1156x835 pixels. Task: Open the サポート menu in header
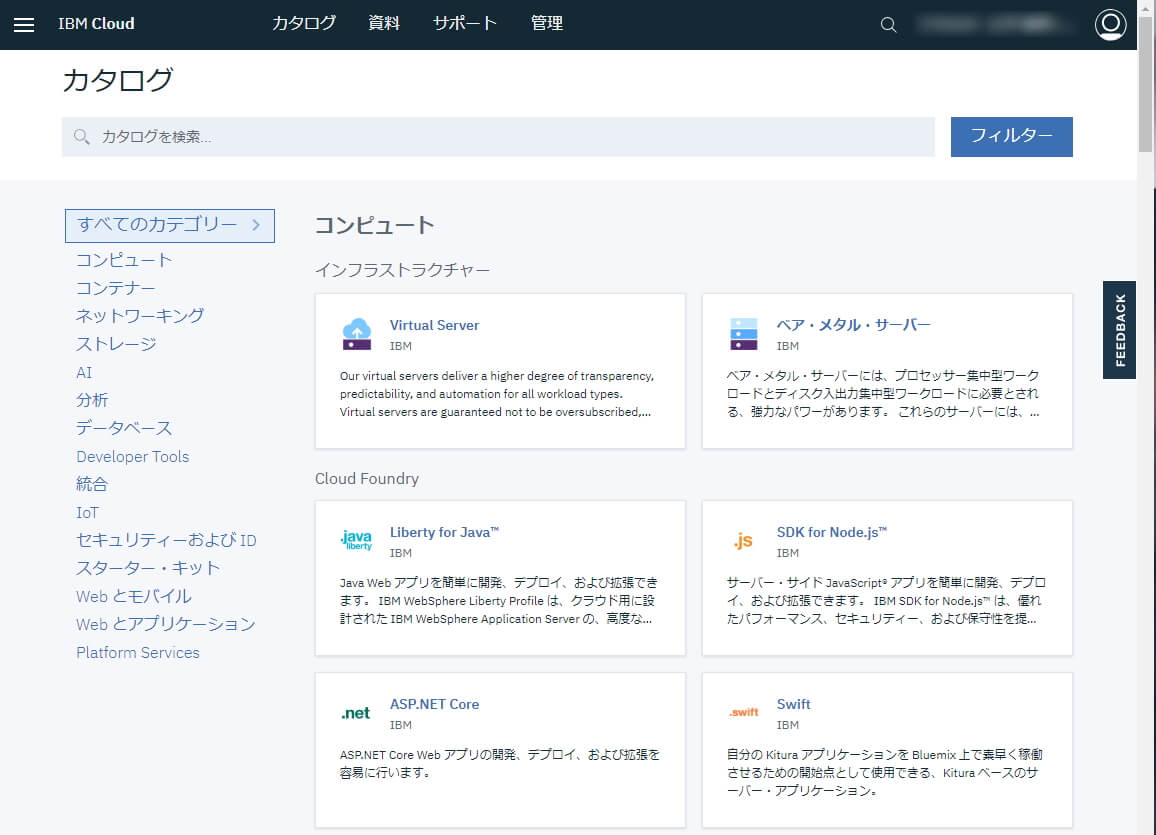point(464,24)
